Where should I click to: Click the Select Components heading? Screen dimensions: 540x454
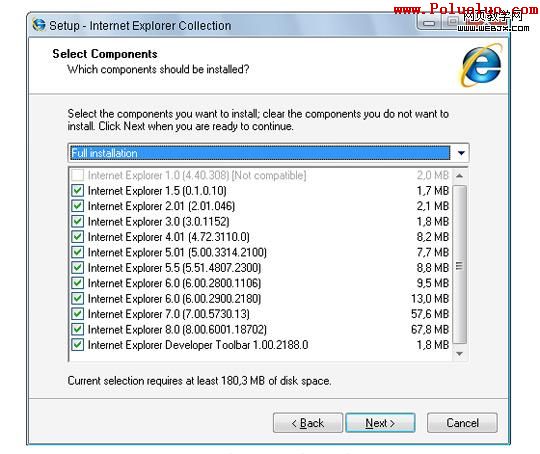point(105,54)
